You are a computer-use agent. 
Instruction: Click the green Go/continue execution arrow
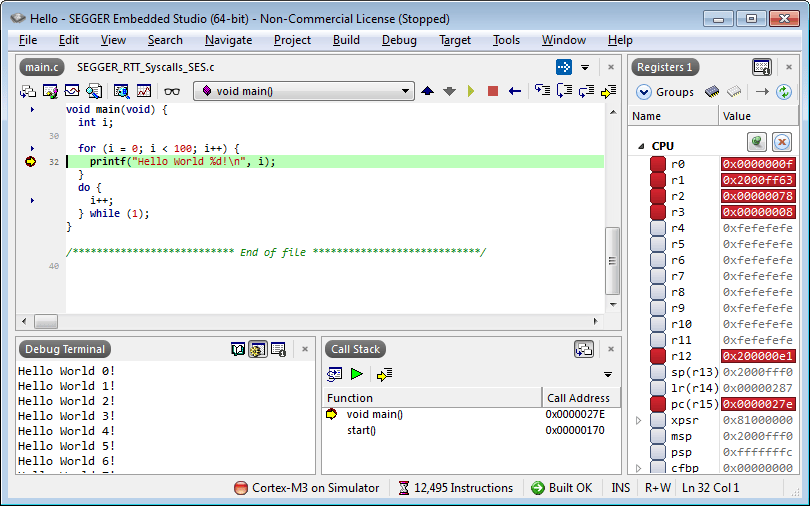click(x=471, y=91)
